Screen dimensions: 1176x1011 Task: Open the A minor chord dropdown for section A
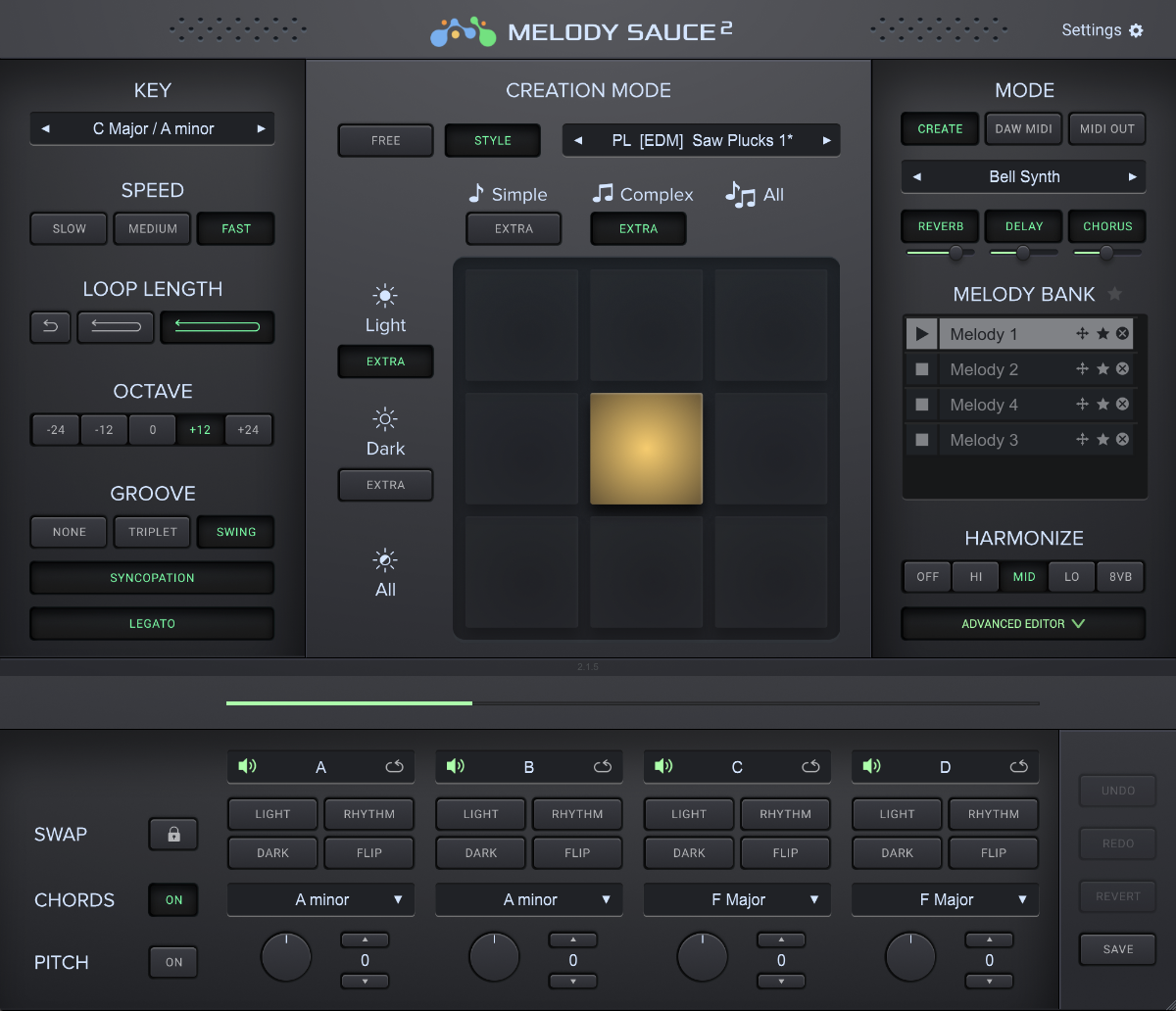pyautogui.click(x=320, y=899)
